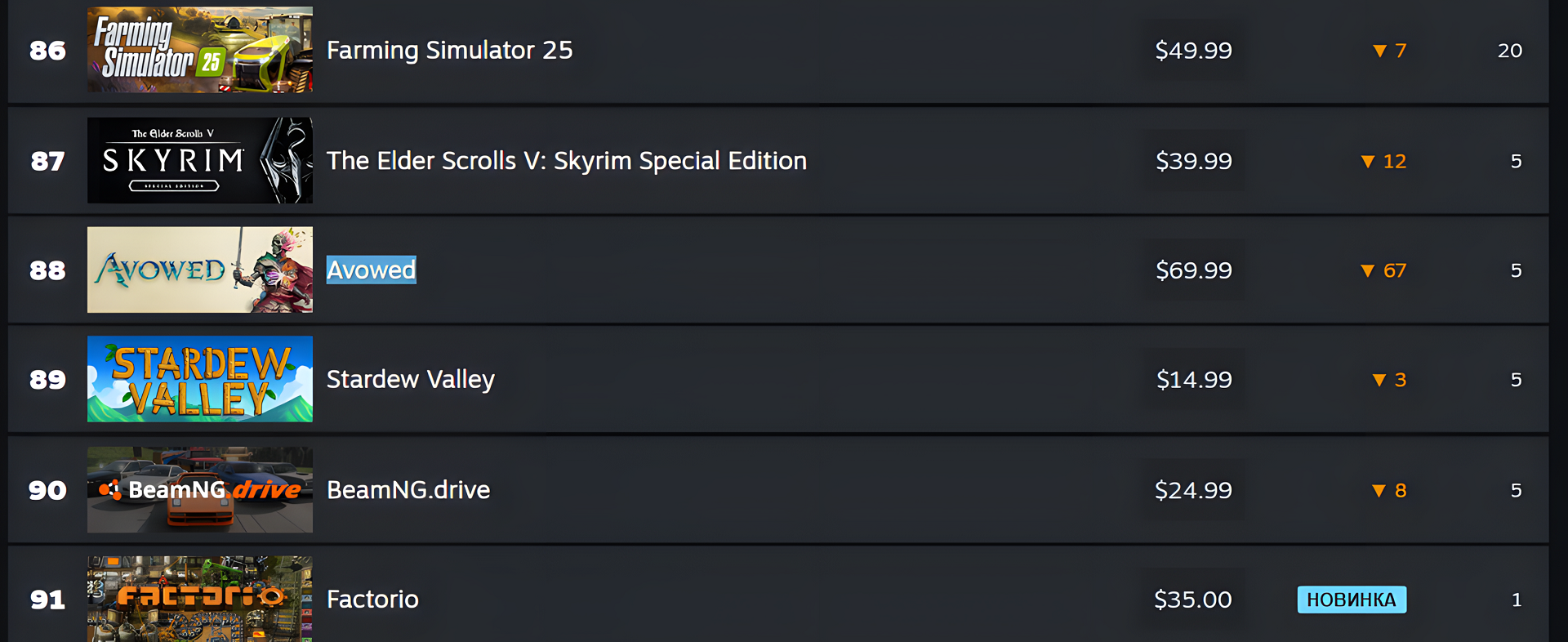Screen dimensions: 1568x642
Task: Open the Stardew Valley title link
Action: coord(410,380)
